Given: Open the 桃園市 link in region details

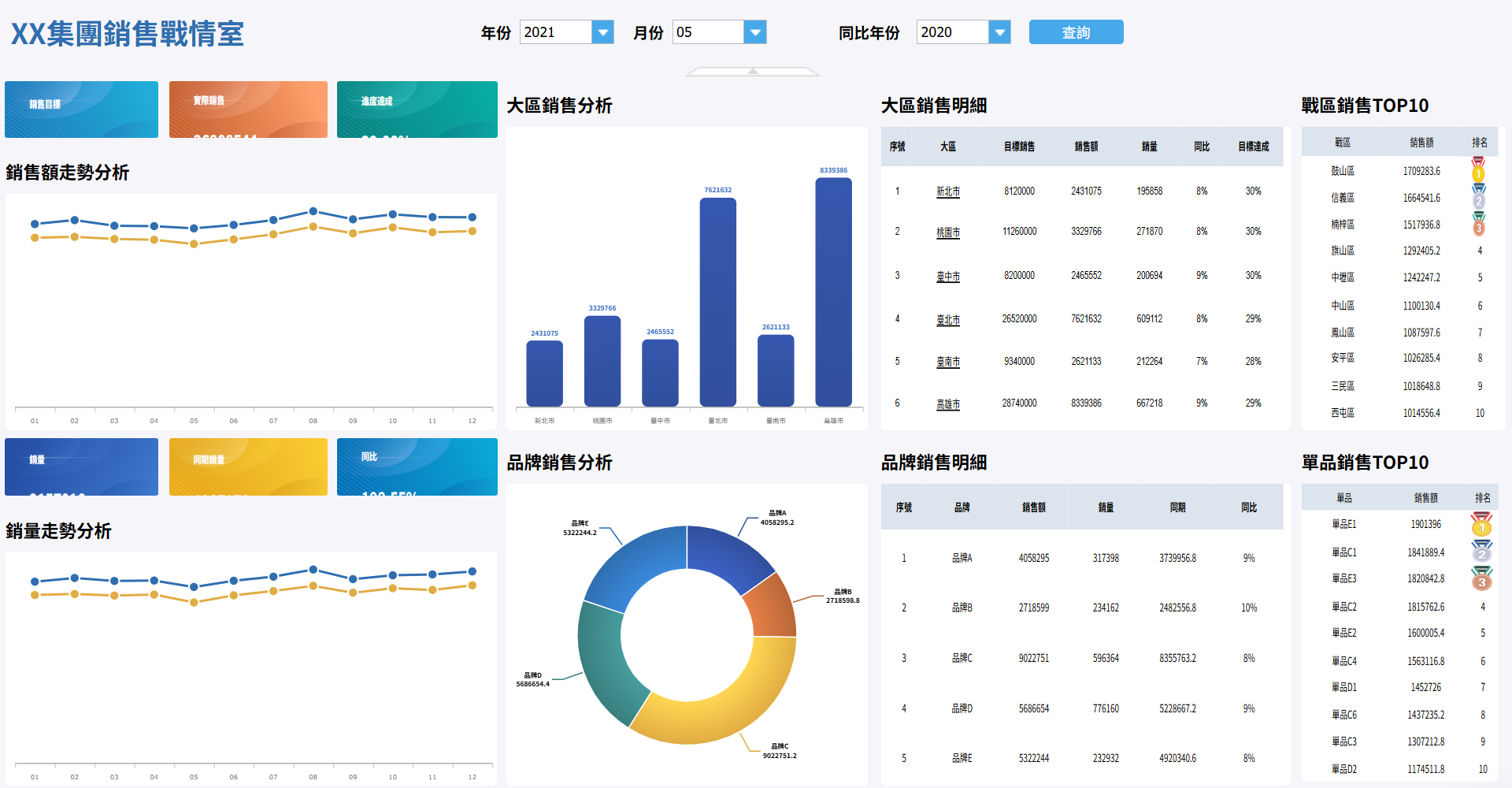Looking at the screenshot, I should 948,232.
